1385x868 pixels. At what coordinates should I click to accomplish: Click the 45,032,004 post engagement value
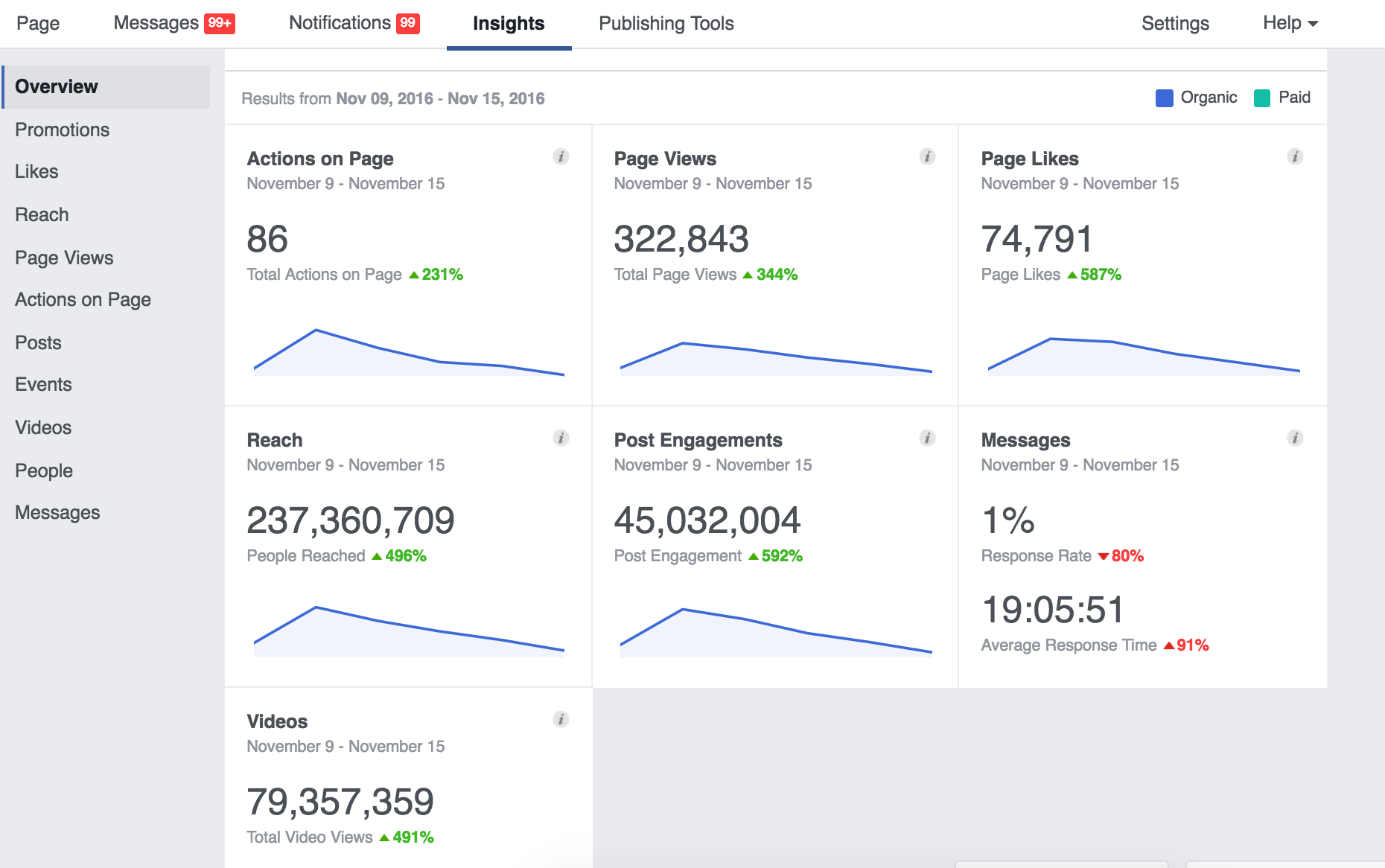click(707, 520)
